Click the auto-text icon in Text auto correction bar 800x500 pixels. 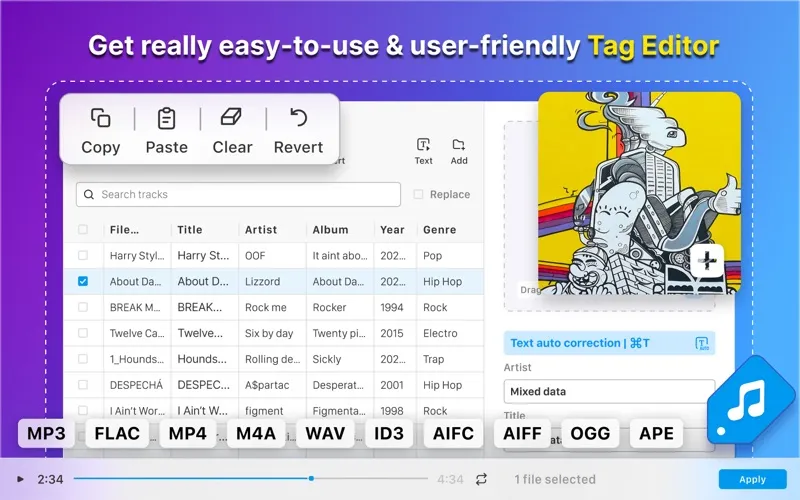[x=702, y=343]
